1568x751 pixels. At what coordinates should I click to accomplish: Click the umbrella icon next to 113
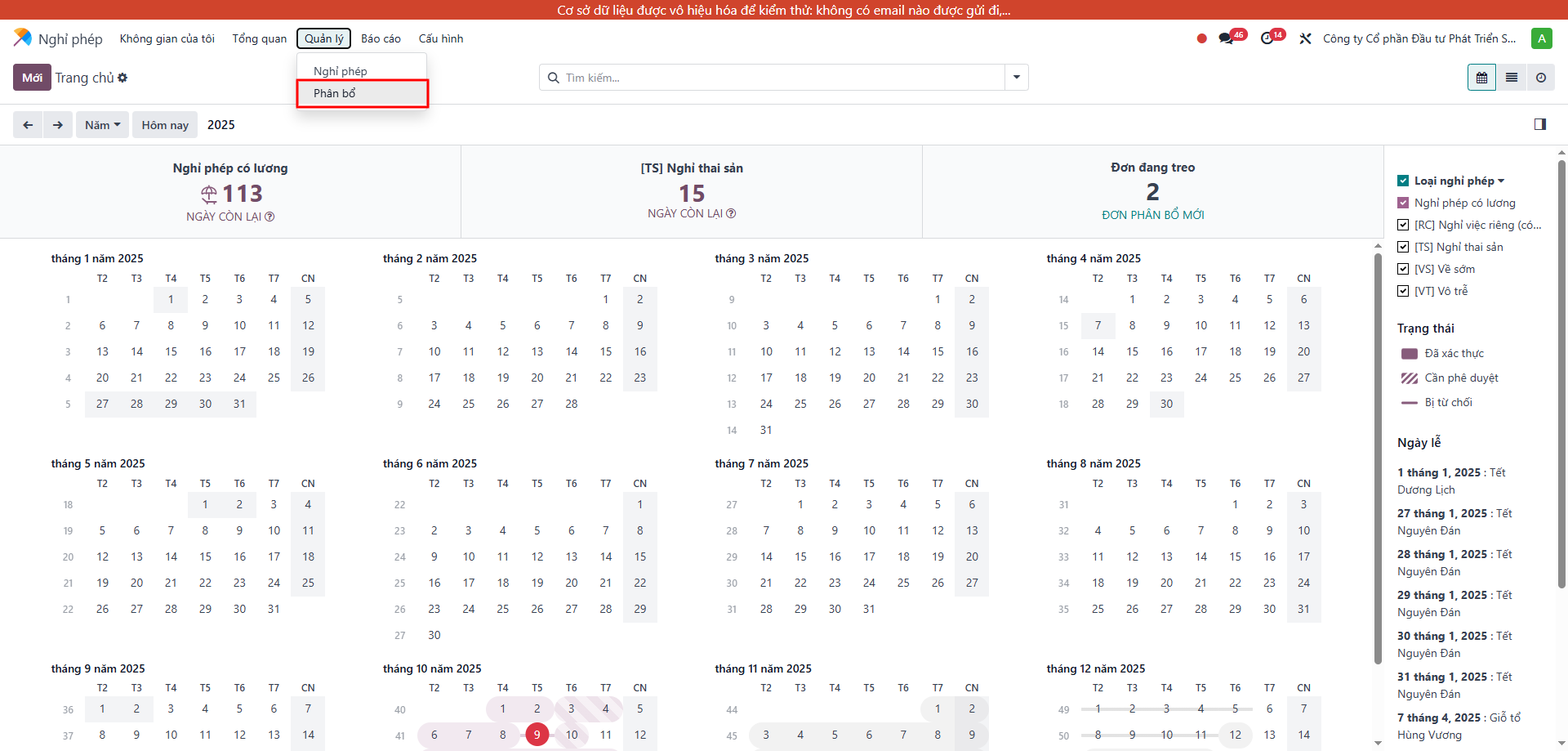(x=209, y=194)
